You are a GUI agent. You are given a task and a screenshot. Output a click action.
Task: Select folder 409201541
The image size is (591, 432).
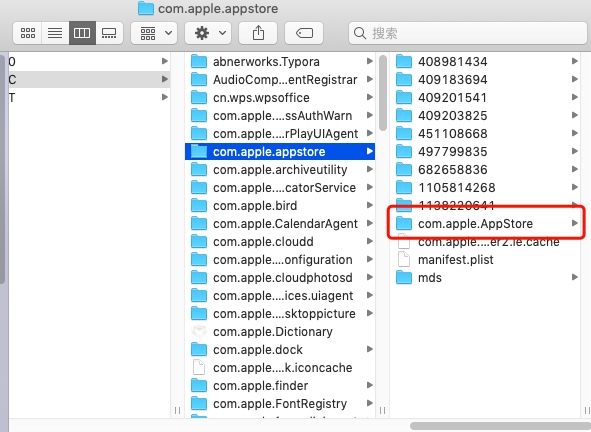tap(486, 98)
